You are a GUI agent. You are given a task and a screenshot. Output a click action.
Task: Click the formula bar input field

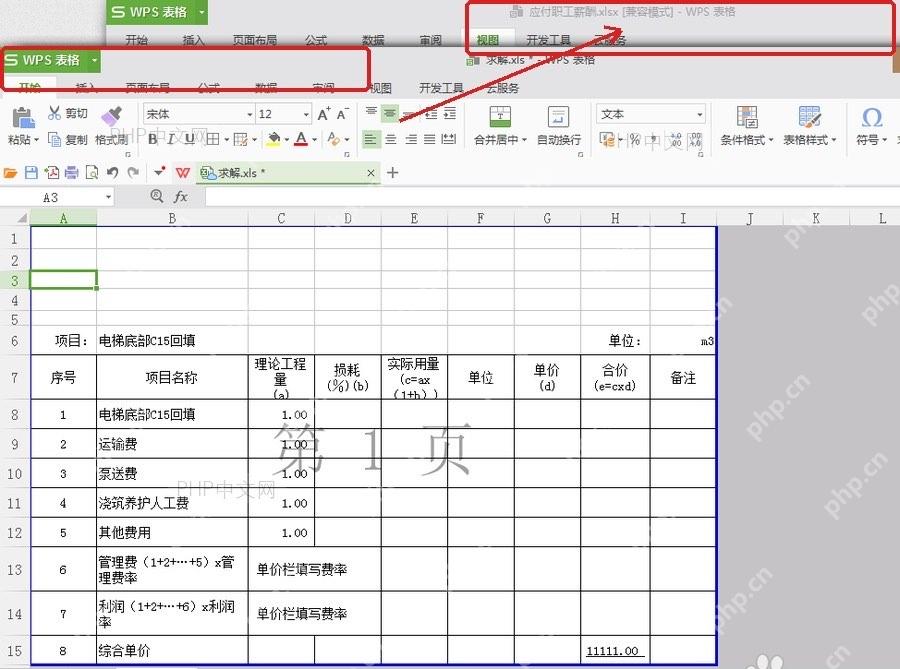tap(552, 197)
